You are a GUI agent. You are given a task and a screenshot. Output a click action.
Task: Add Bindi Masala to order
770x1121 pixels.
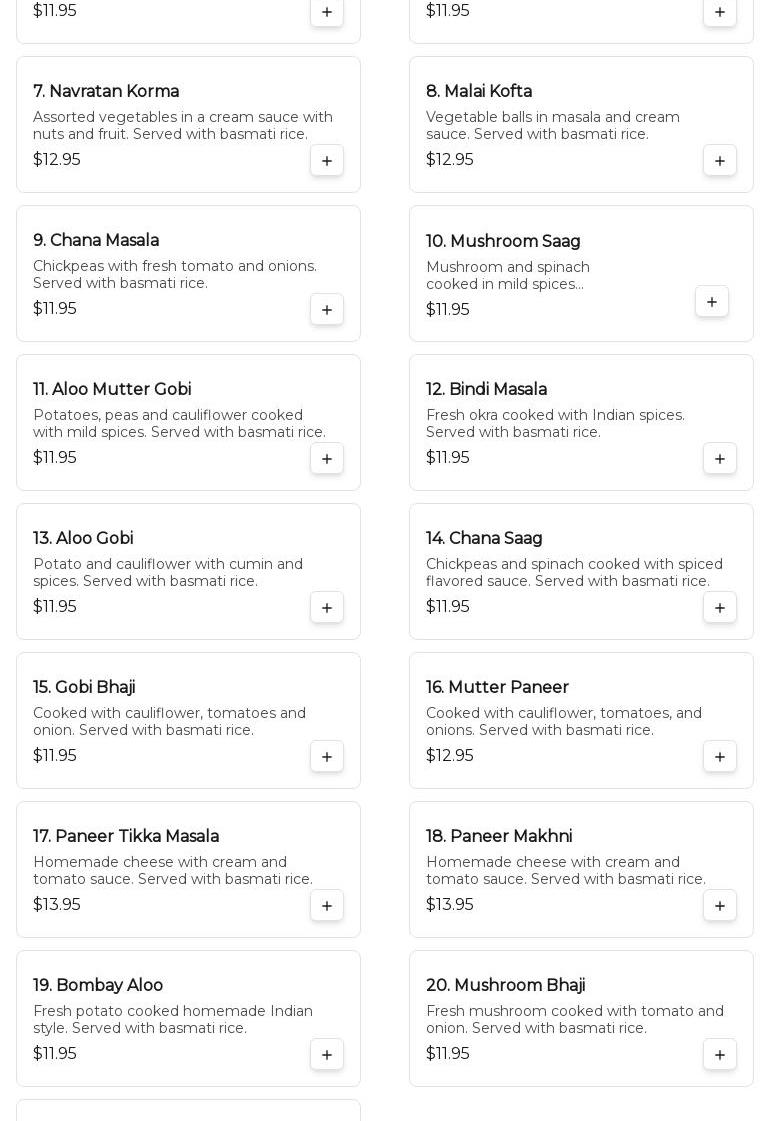(x=720, y=459)
